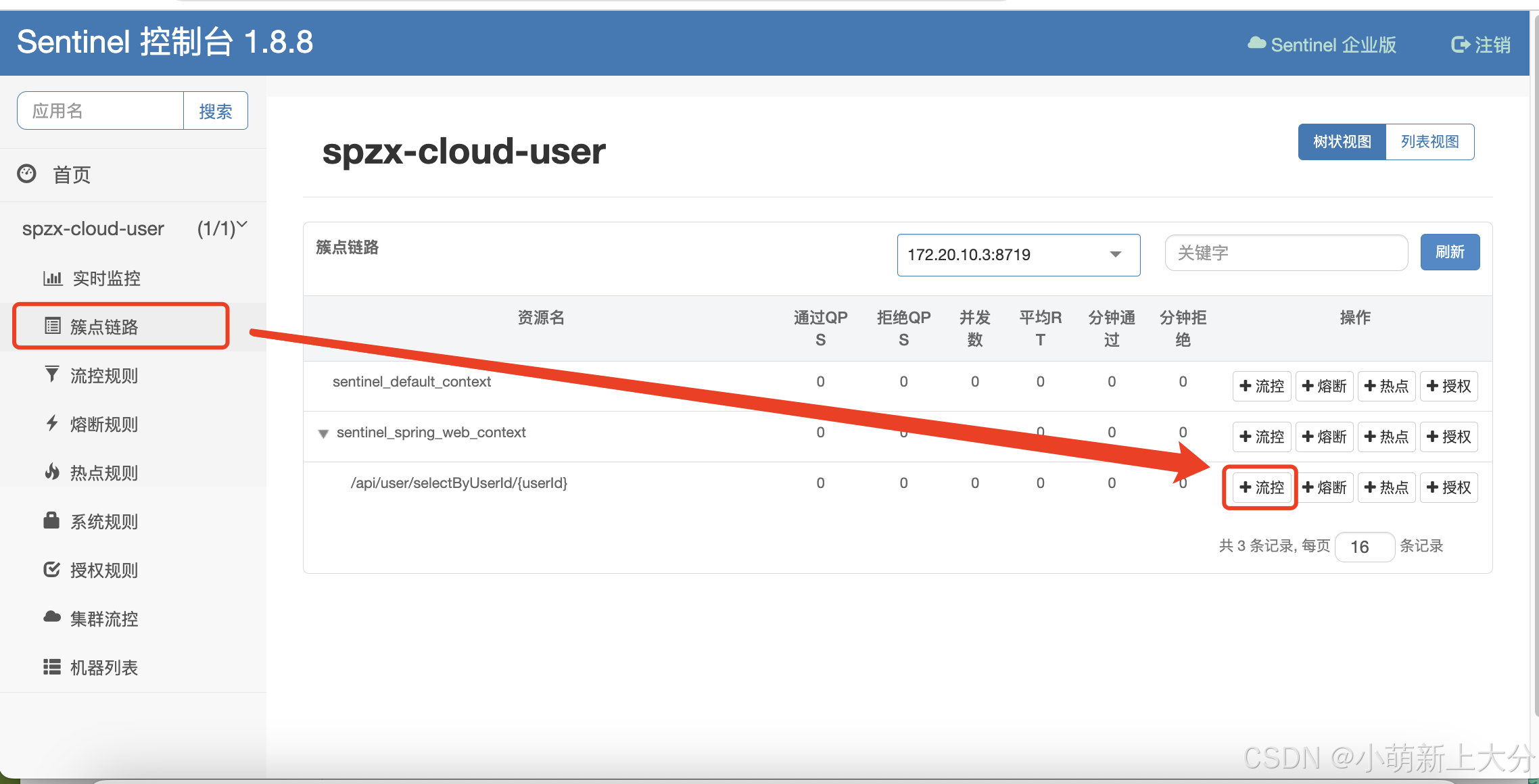Add 流控 rule for /api/user/selectByUserId/{userId}

click(x=1261, y=487)
